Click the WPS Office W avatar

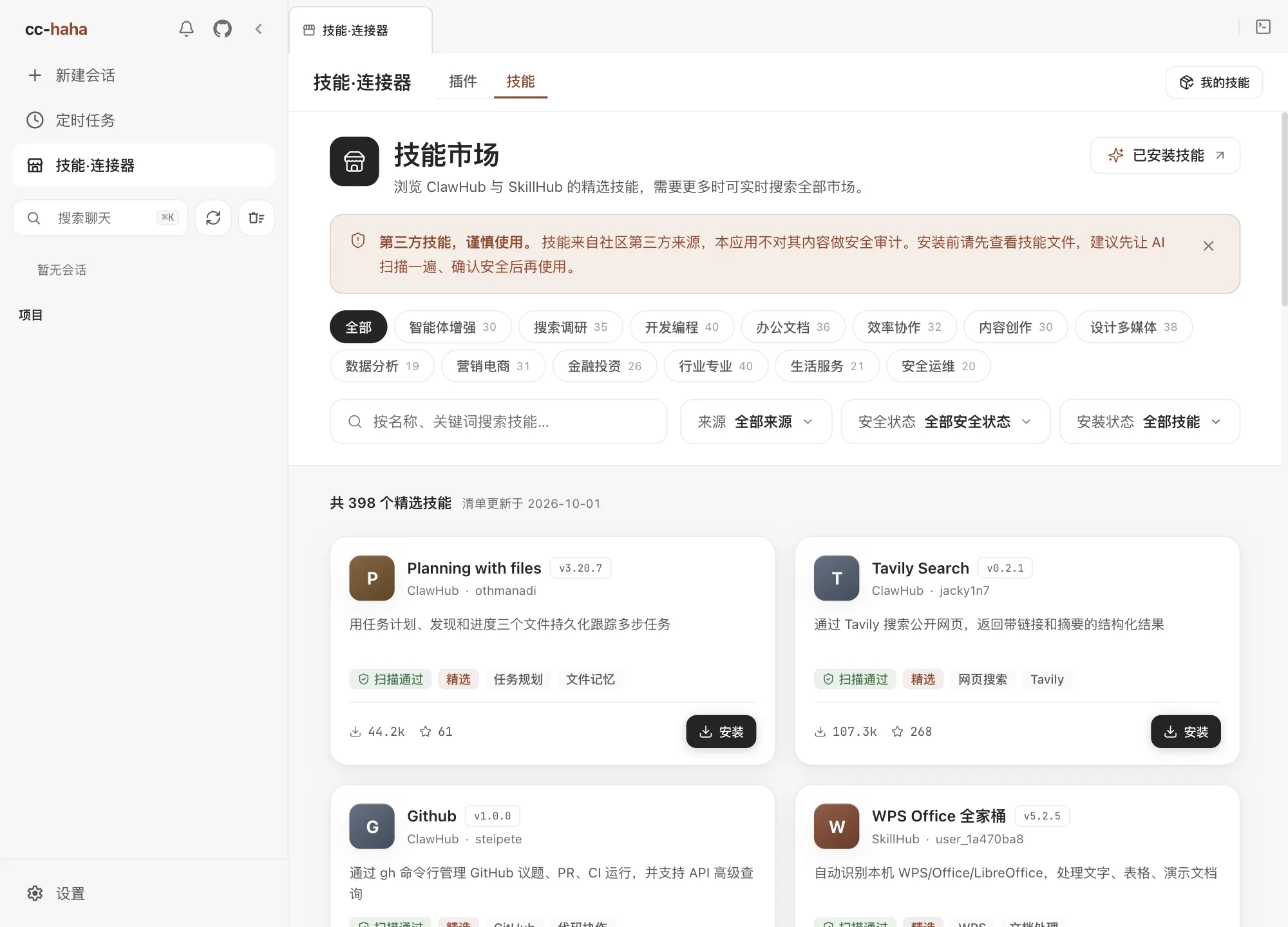837,827
